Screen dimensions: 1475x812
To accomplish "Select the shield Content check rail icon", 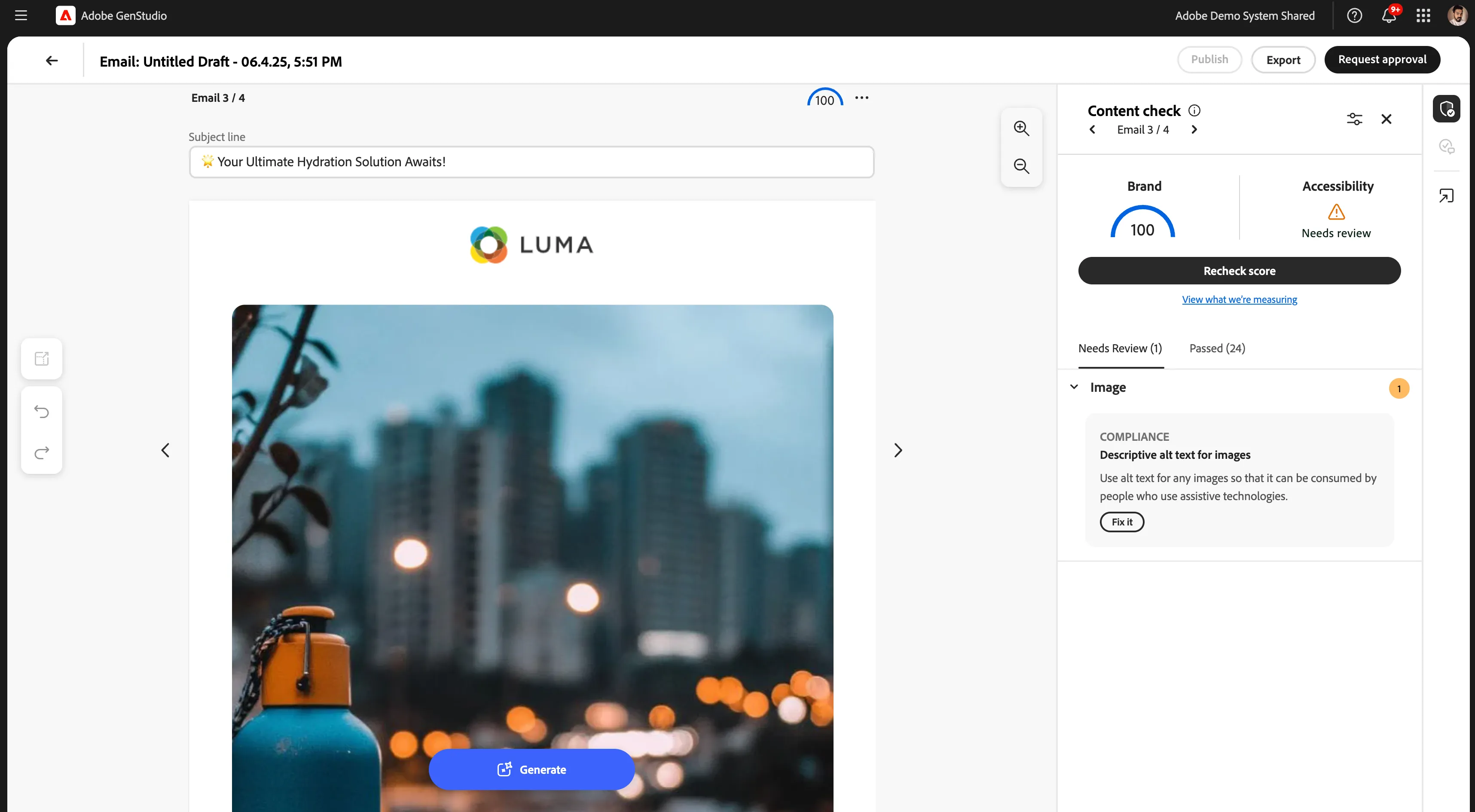I will click(1446, 109).
